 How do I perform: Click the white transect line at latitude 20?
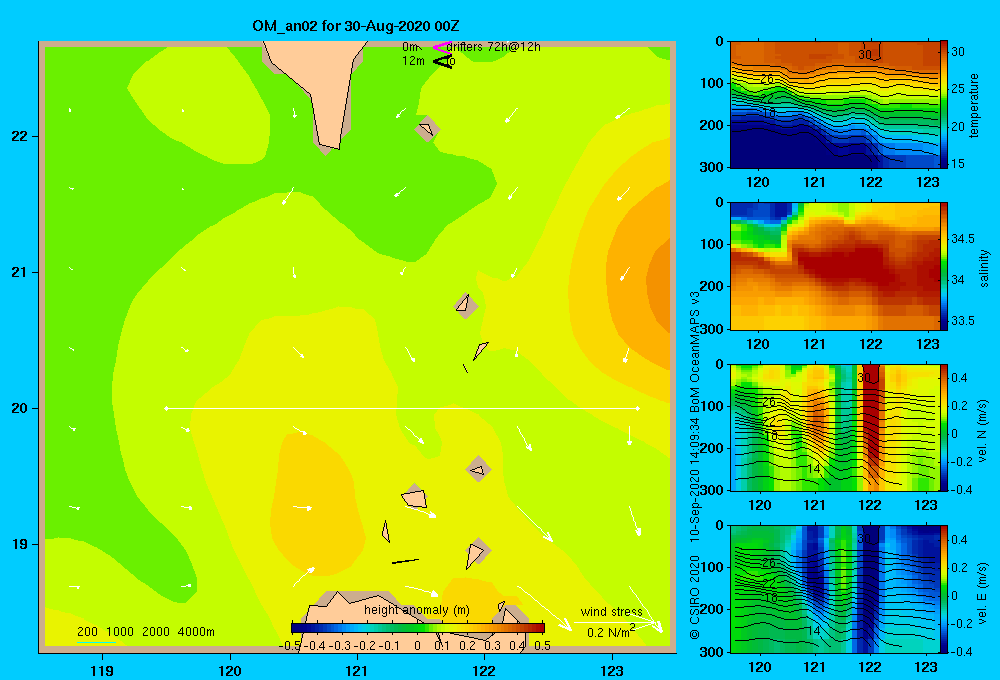(402, 408)
